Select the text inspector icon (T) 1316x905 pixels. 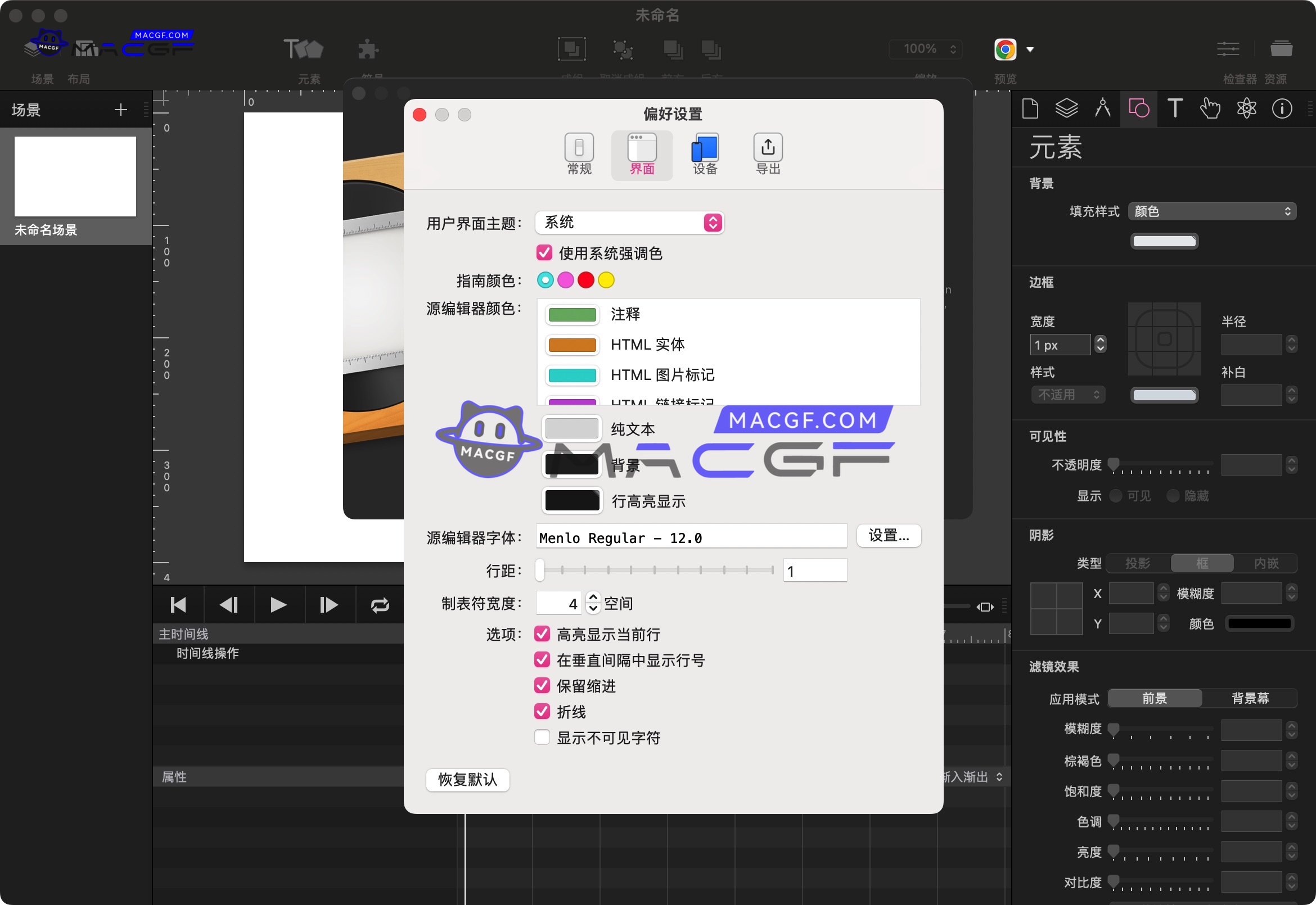pyautogui.click(x=1175, y=108)
